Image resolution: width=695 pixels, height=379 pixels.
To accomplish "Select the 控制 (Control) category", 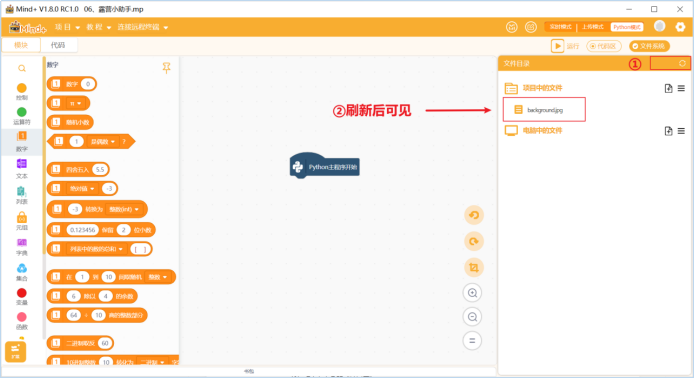I will (22, 92).
